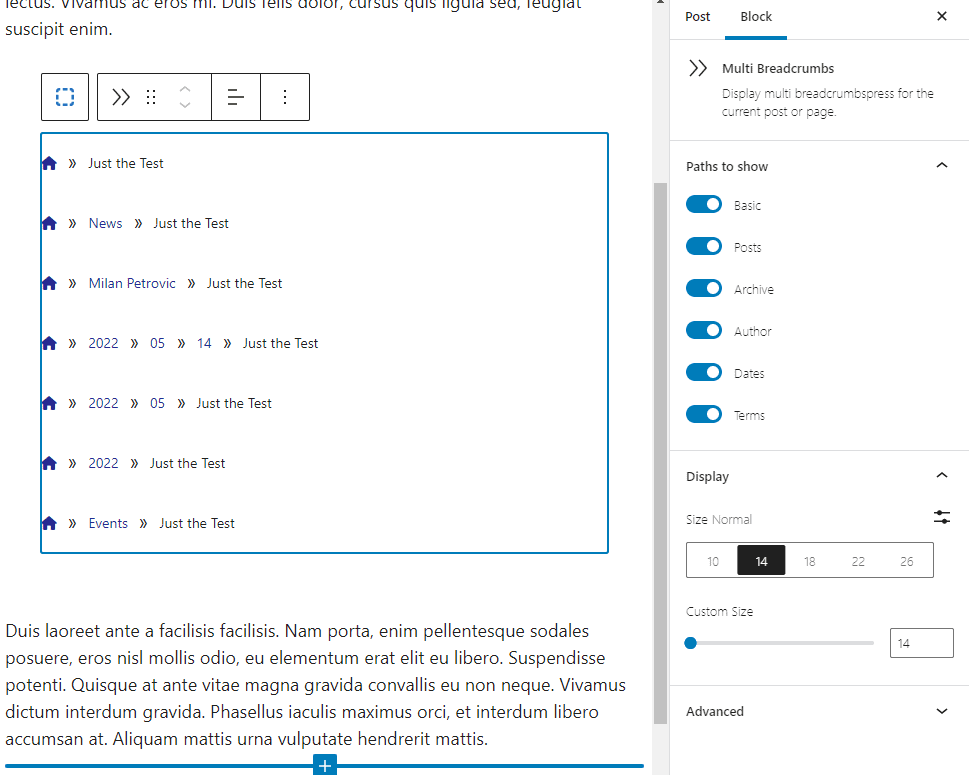Select the parent block dashed-square icon
Screen dimensions: 969x775
65,97
